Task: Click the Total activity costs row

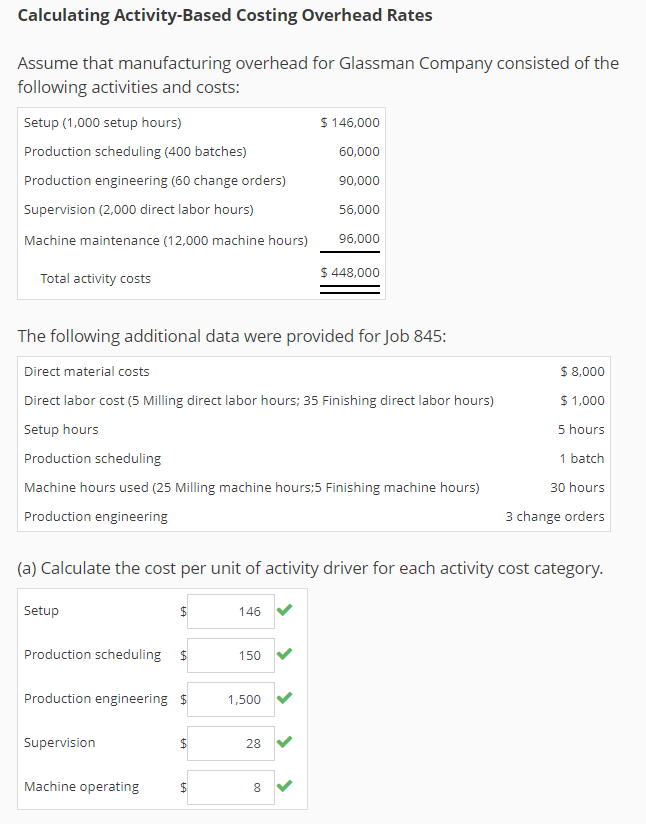Action: coord(95,278)
